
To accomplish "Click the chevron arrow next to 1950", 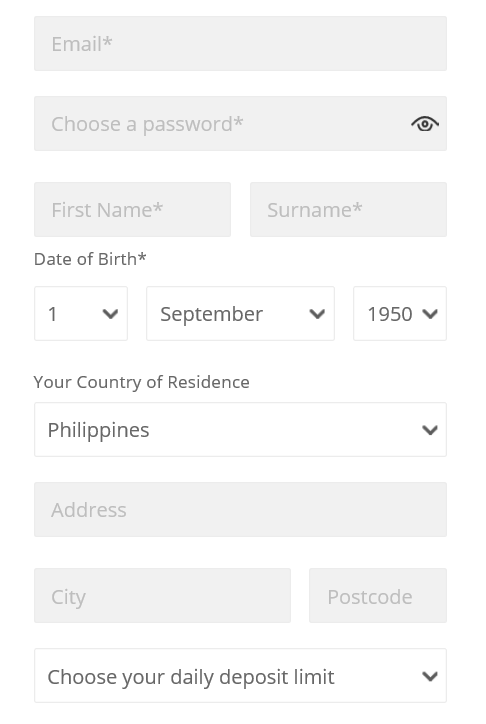I will coord(430,314).
